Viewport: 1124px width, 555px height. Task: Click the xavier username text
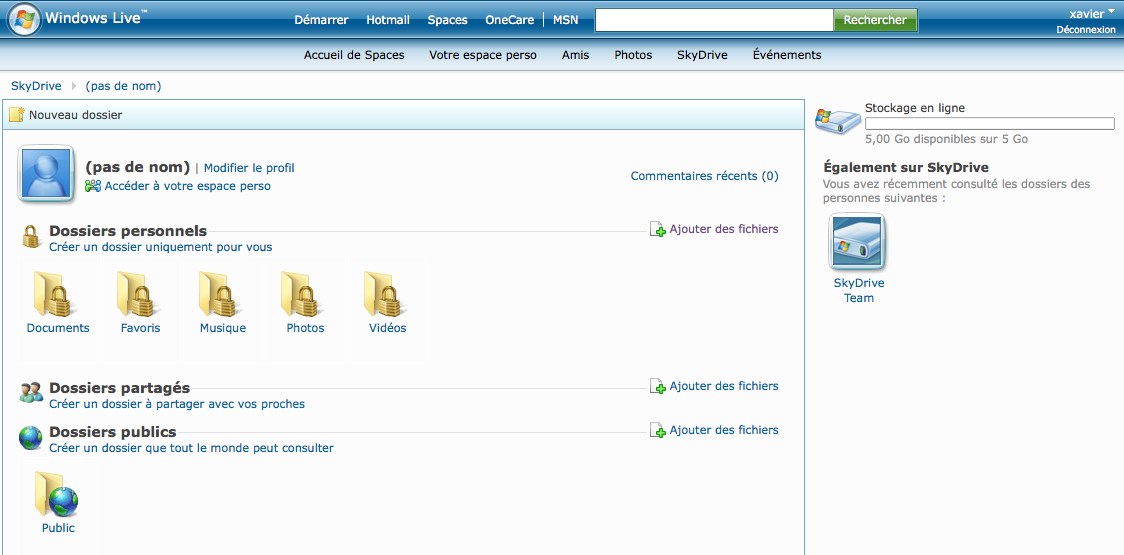1087,14
